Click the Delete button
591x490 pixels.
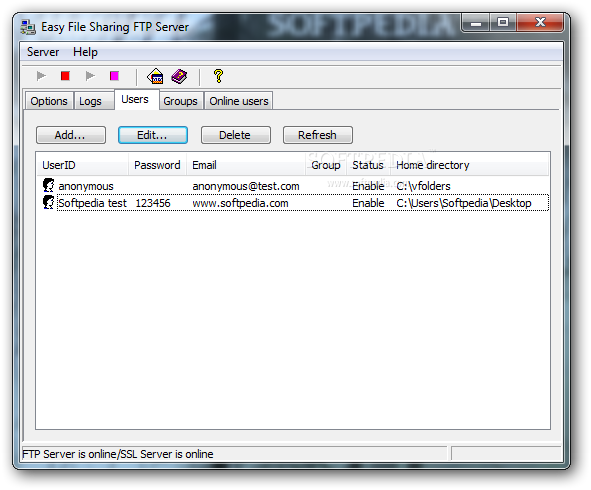tap(236, 135)
